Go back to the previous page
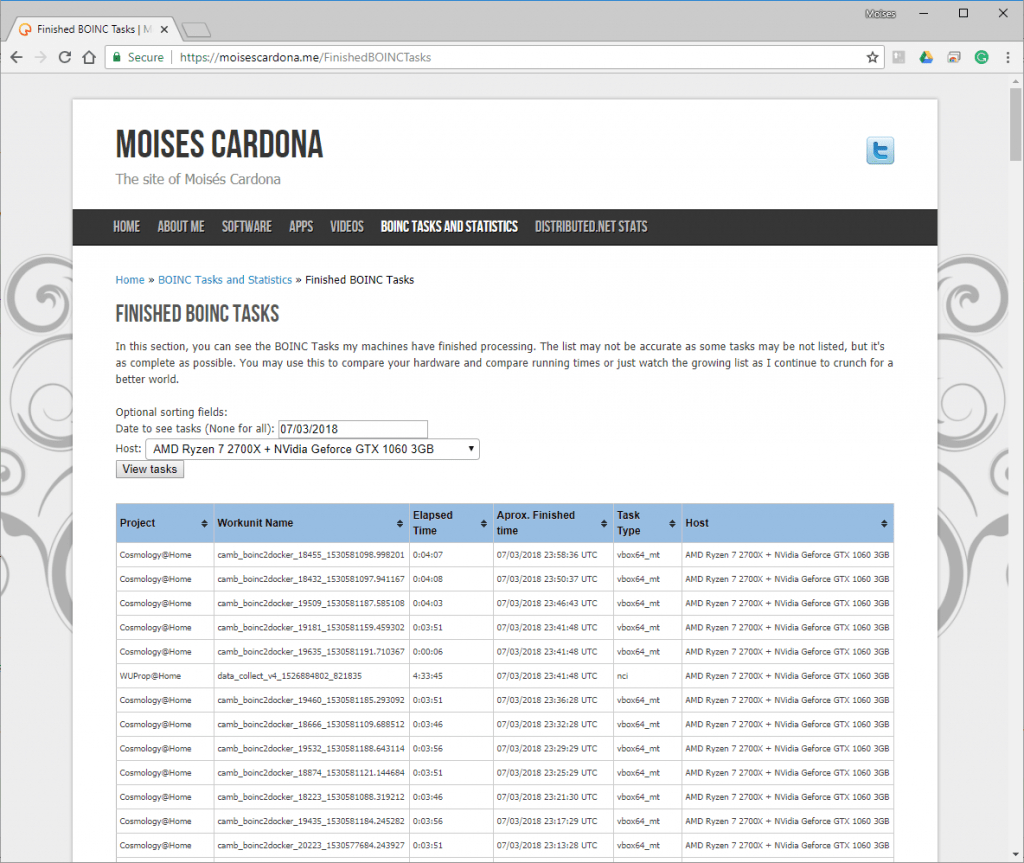The image size is (1024, 863). 16,57
